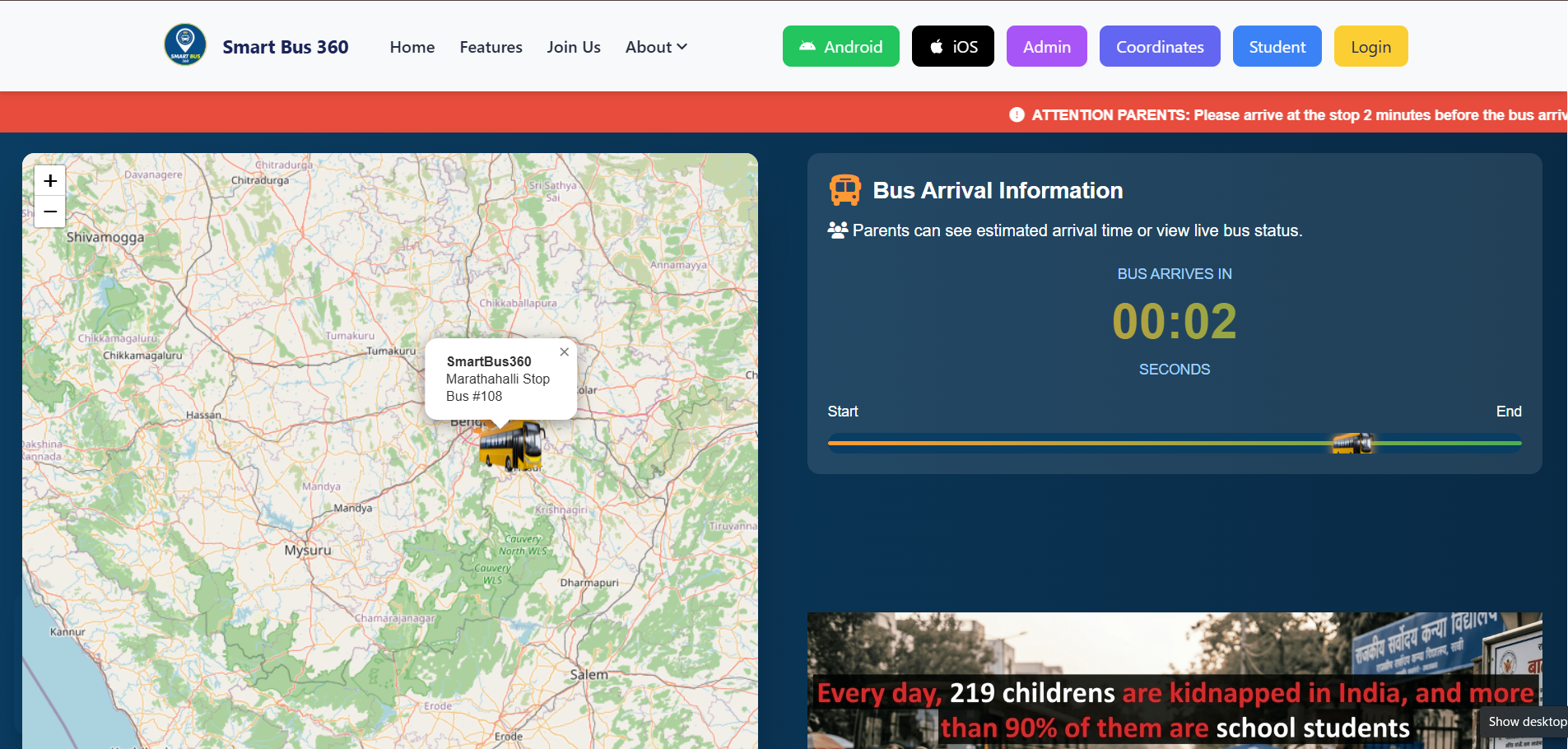1568x749 pixels.
Task: Click the Krishnagiri label on the map
Action: 561,509
